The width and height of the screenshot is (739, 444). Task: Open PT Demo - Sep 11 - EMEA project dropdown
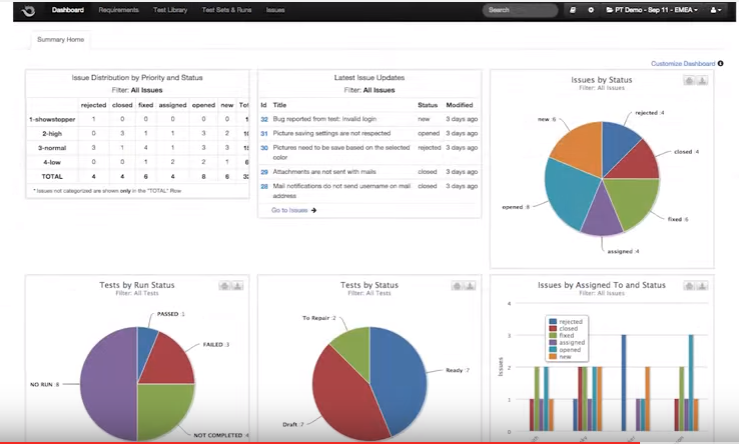click(x=652, y=10)
